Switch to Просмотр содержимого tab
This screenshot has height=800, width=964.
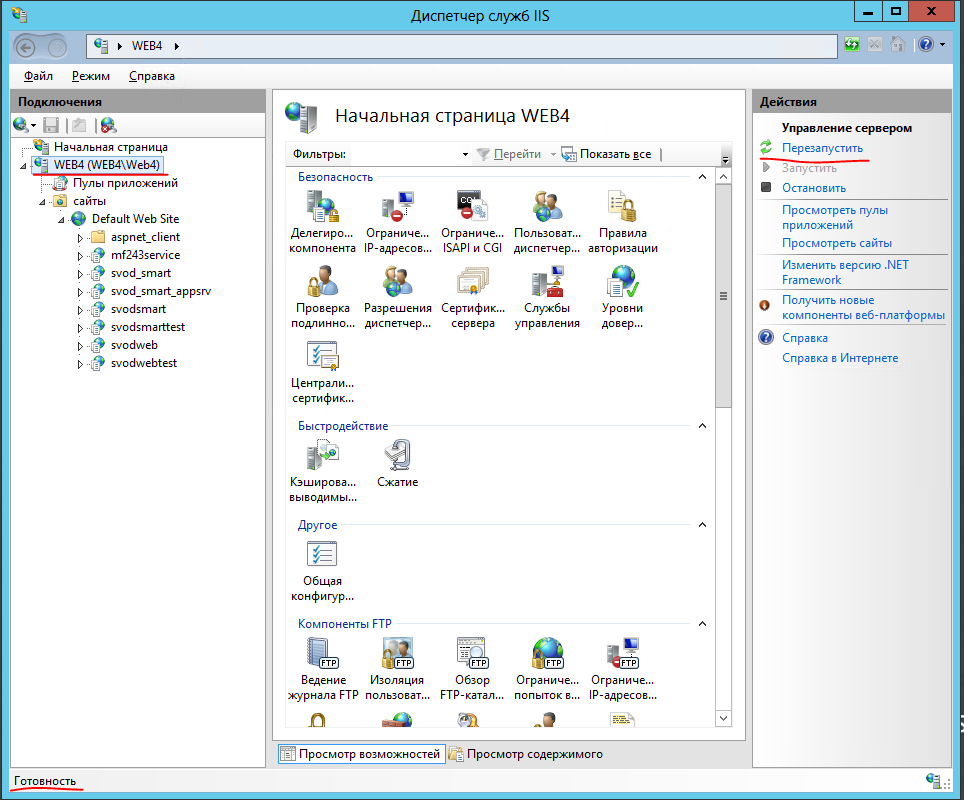pyautogui.click(x=526, y=754)
